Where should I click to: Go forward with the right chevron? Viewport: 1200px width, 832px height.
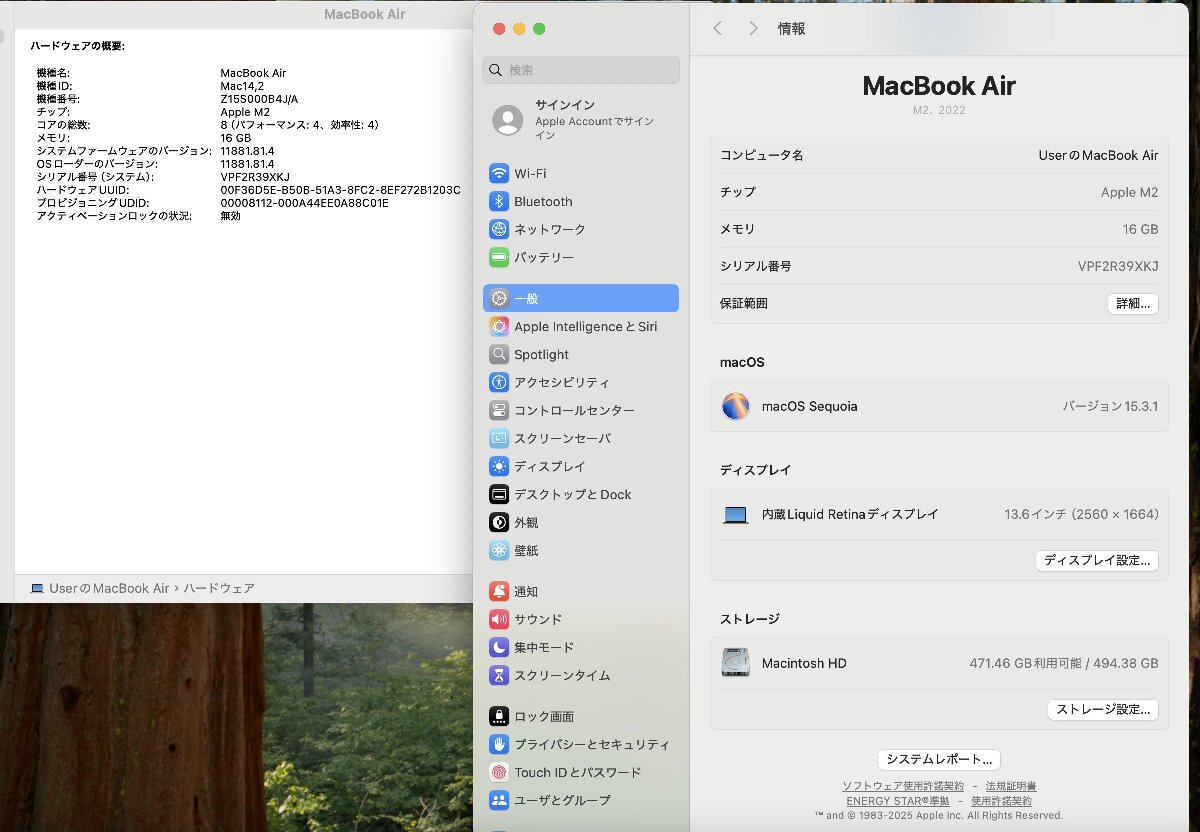click(x=753, y=29)
